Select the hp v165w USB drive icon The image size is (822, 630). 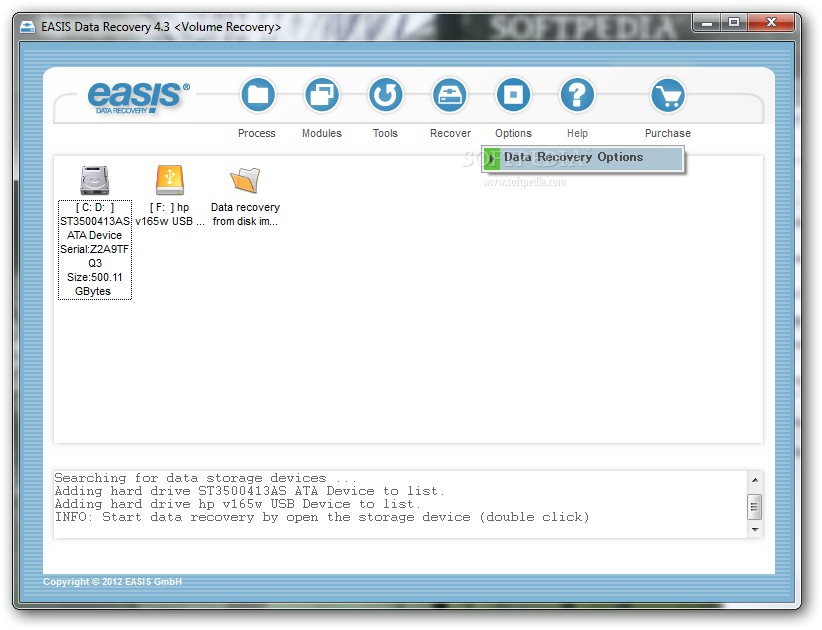click(x=170, y=180)
